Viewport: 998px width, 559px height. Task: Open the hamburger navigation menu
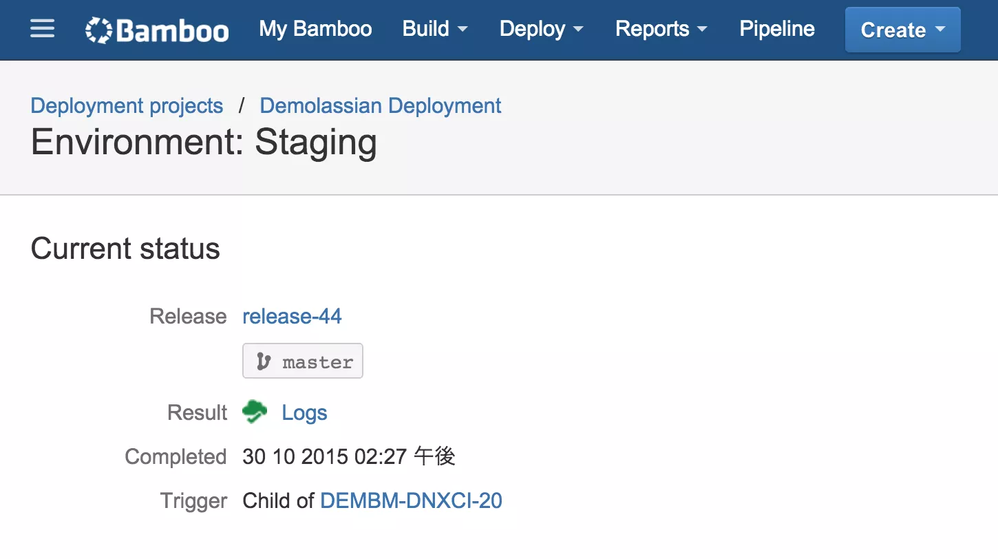(42, 29)
